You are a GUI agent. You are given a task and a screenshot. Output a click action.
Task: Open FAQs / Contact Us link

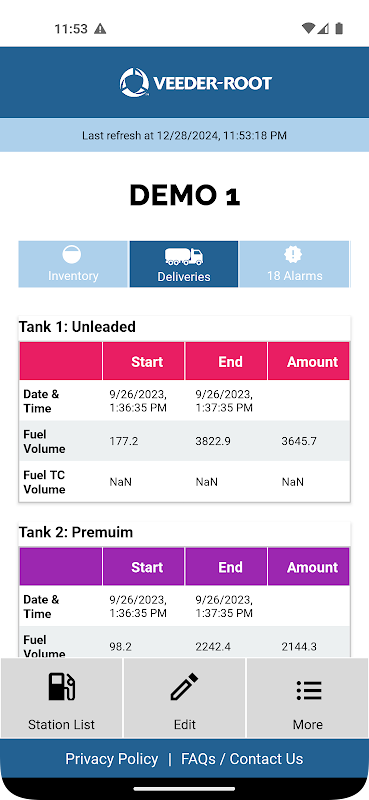(242, 759)
